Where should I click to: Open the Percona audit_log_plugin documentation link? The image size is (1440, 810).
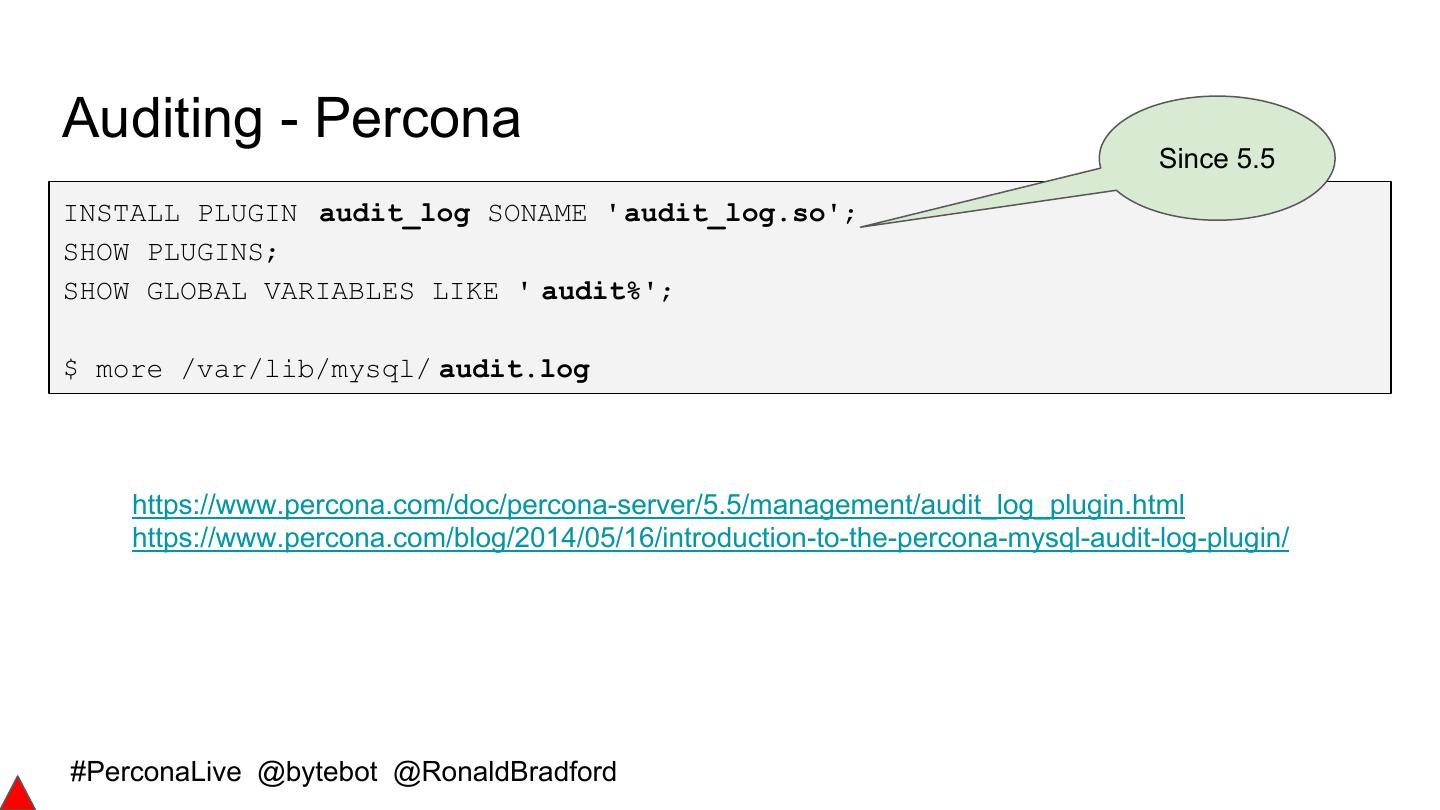pos(658,504)
